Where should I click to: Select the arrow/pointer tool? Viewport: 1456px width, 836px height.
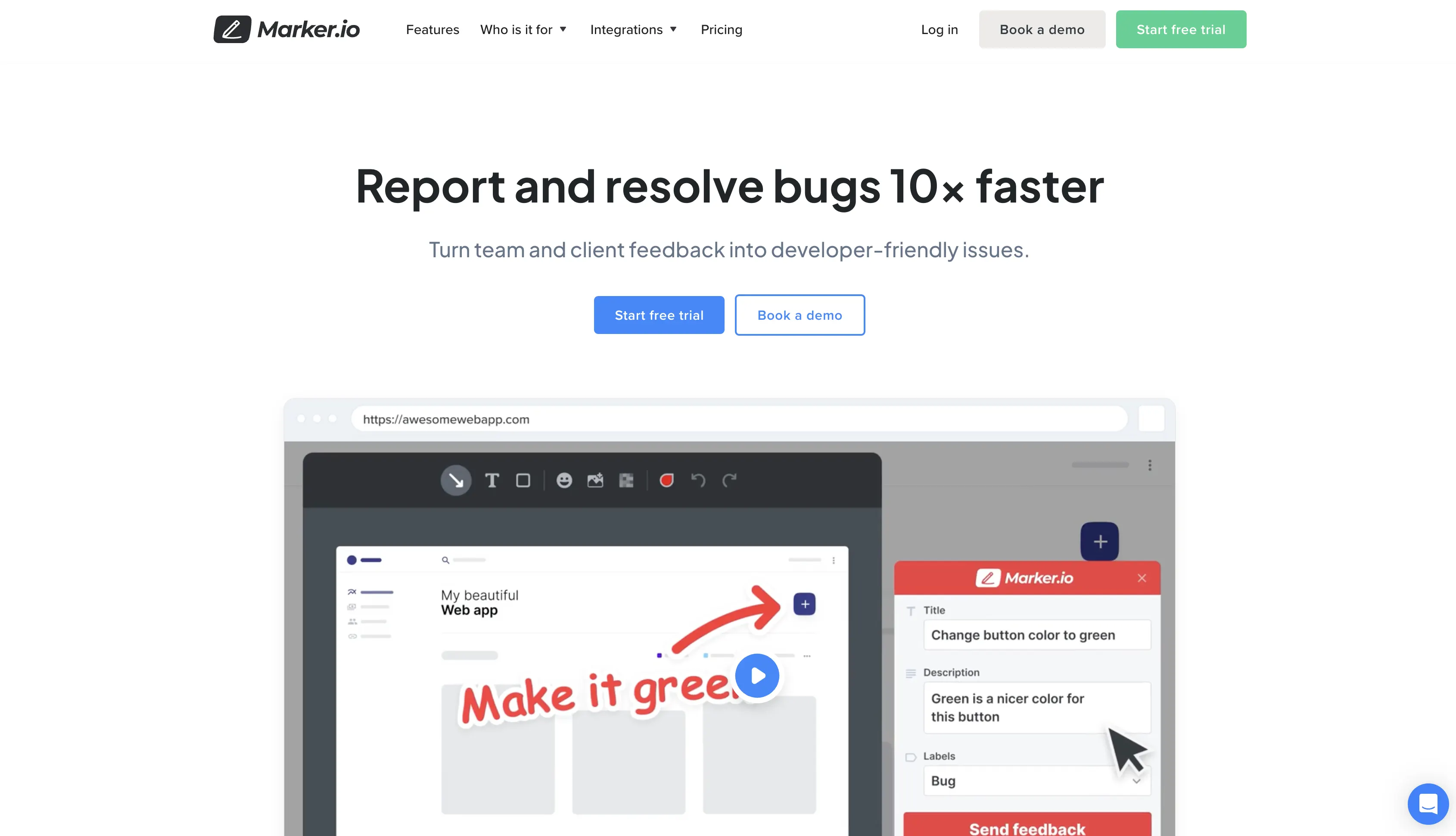tap(456, 480)
